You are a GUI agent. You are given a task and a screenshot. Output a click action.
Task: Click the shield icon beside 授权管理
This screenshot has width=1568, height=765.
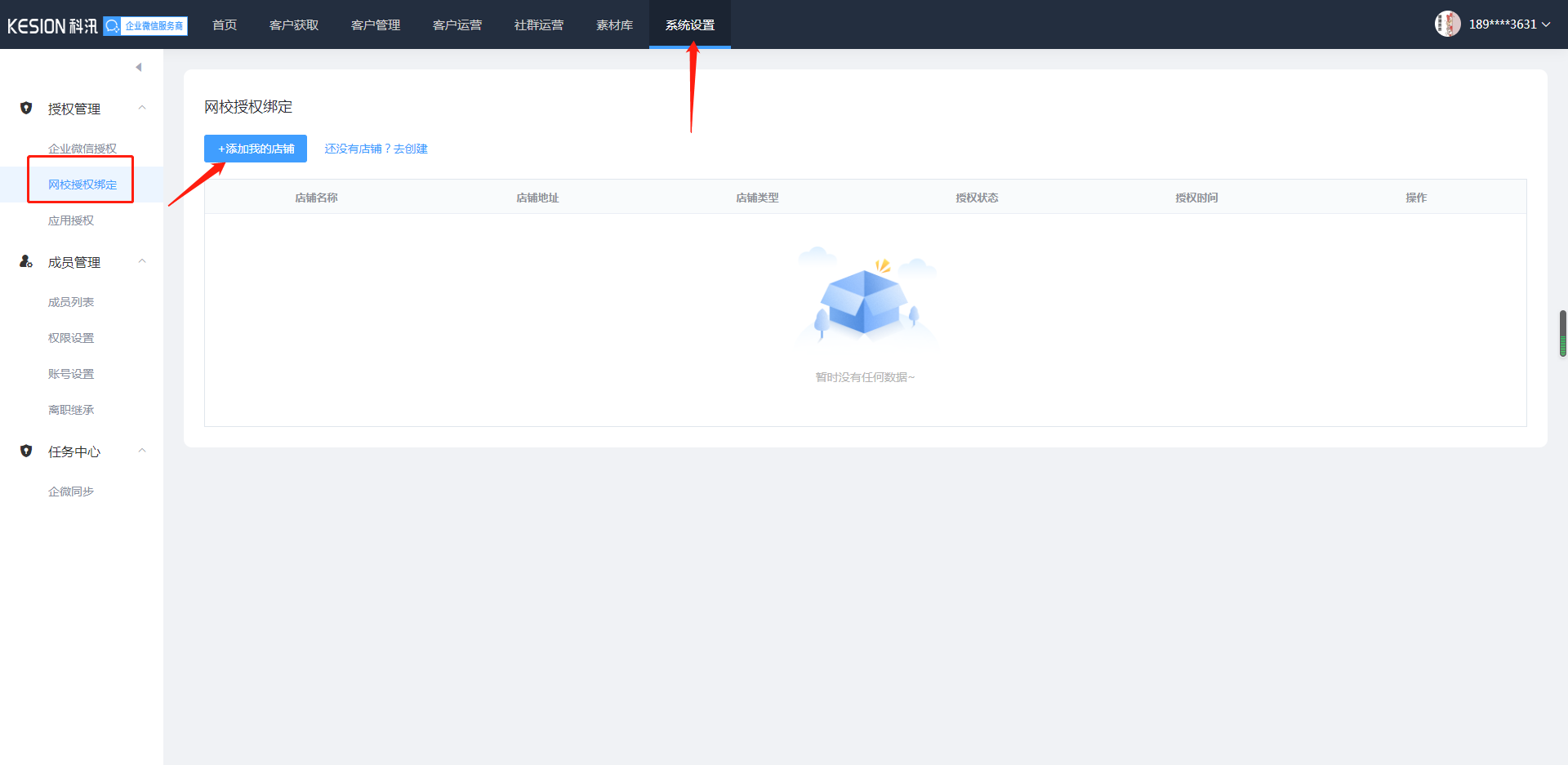(26, 108)
